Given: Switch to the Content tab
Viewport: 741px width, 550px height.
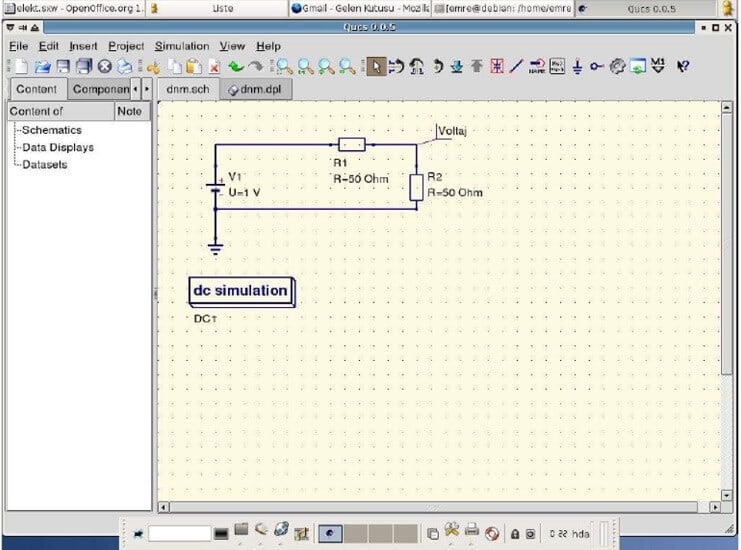Looking at the screenshot, I should [37, 89].
